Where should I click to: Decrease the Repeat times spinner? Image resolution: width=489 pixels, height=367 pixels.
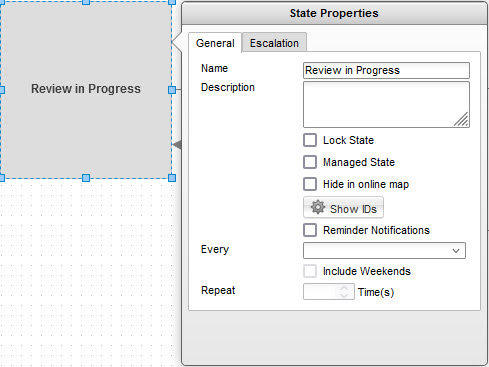click(x=344, y=295)
